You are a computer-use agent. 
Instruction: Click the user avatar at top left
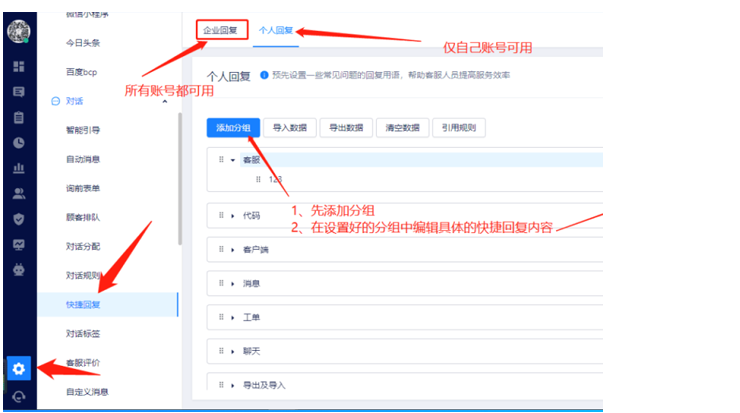(x=18, y=29)
